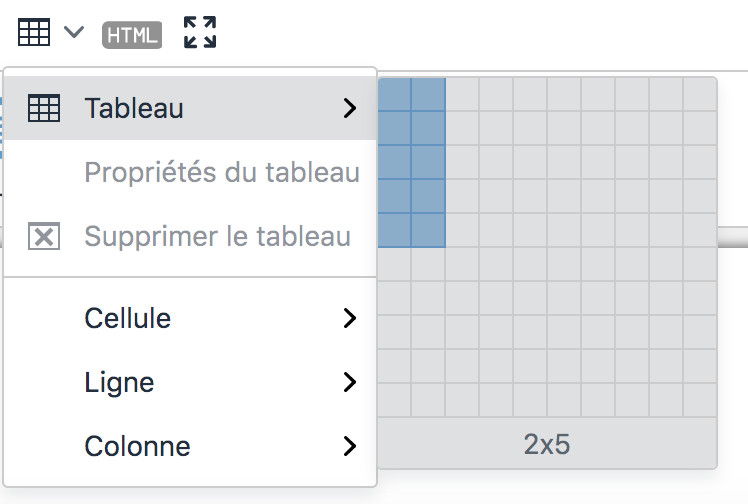748x504 pixels.
Task: Click the table icon in the toolbar
Action: (x=34, y=32)
